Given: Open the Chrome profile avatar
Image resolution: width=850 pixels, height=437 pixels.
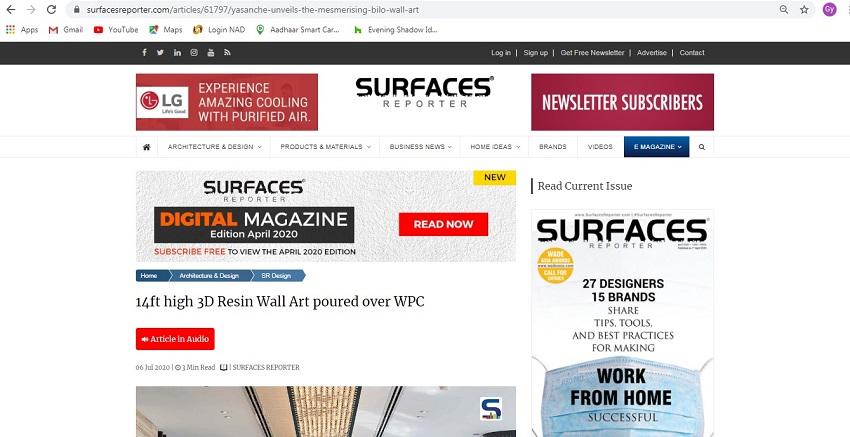Looking at the screenshot, I should click(x=829, y=9).
